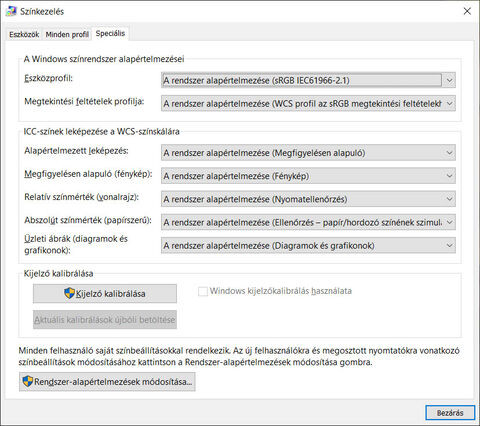Switch to the Eszközök tab
The height and width of the screenshot is (426, 480).
click(x=24, y=34)
